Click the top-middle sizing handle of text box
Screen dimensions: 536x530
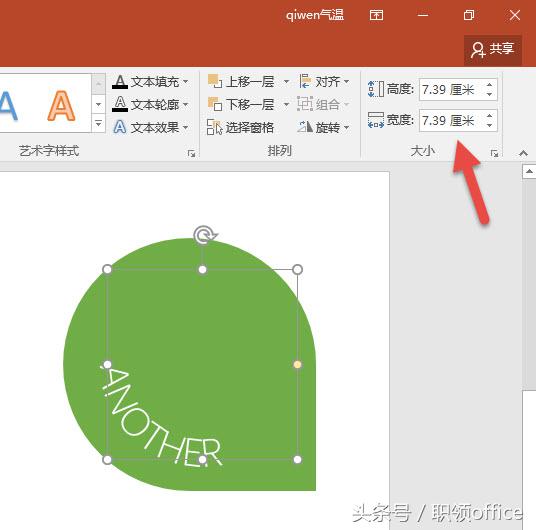click(x=202, y=270)
